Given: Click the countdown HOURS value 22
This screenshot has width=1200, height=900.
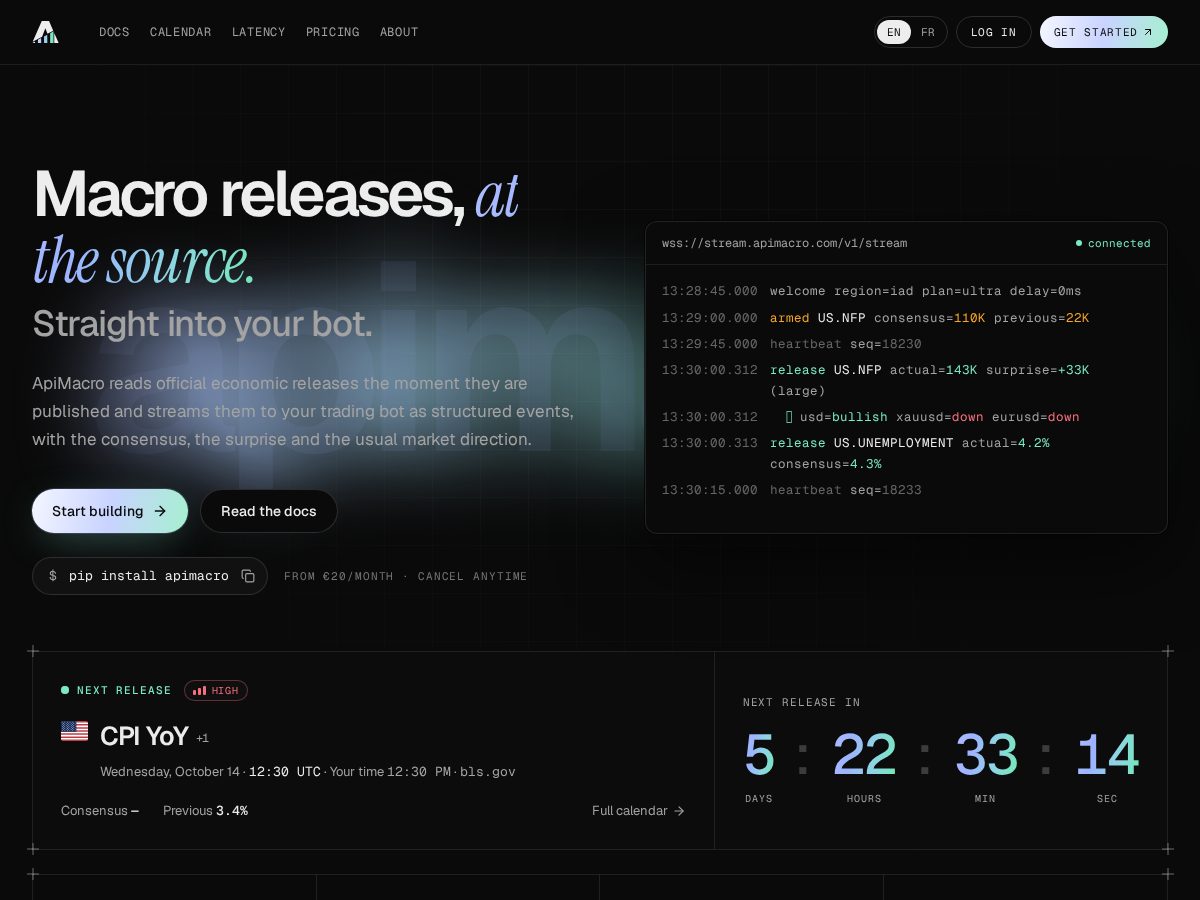Looking at the screenshot, I should pyautogui.click(x=864, y=755).
